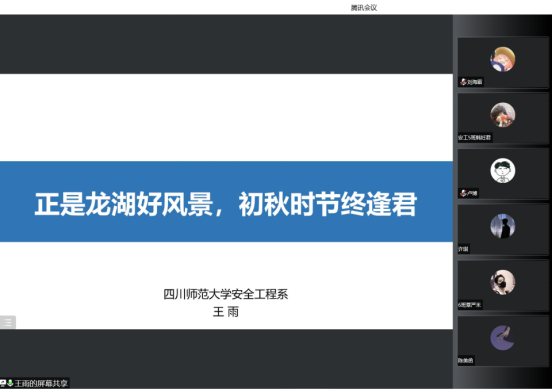
Task: Select the second participant's round avatar
Action: pos(503,115)
